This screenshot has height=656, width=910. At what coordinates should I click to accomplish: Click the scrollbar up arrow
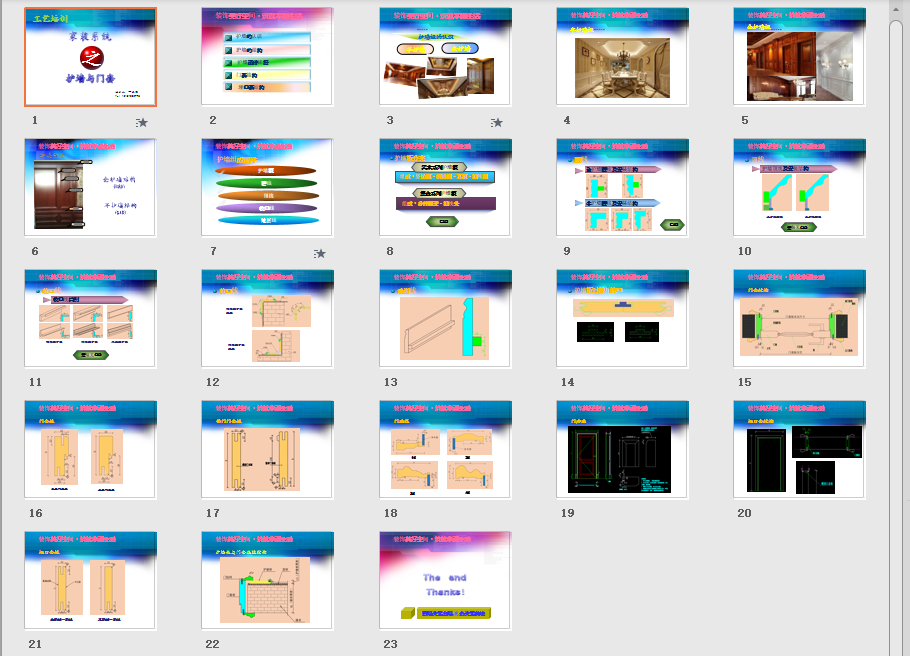[898, 10]
